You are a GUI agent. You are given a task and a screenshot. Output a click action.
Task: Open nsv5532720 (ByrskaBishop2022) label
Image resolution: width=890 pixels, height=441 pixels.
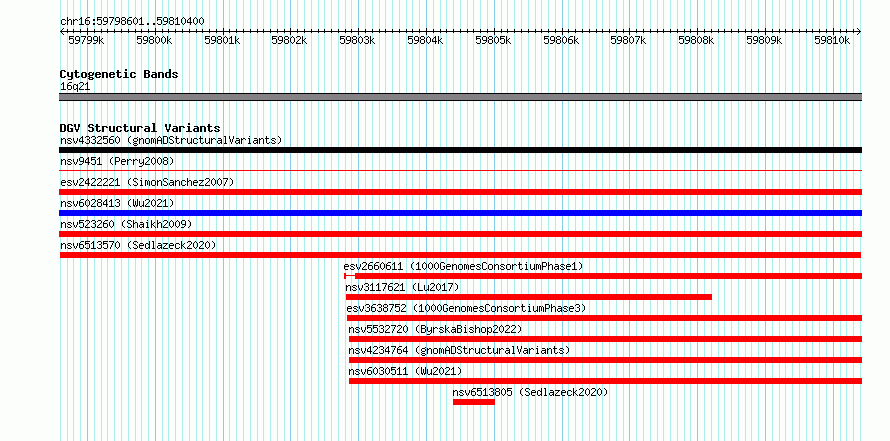coord(435,329)
